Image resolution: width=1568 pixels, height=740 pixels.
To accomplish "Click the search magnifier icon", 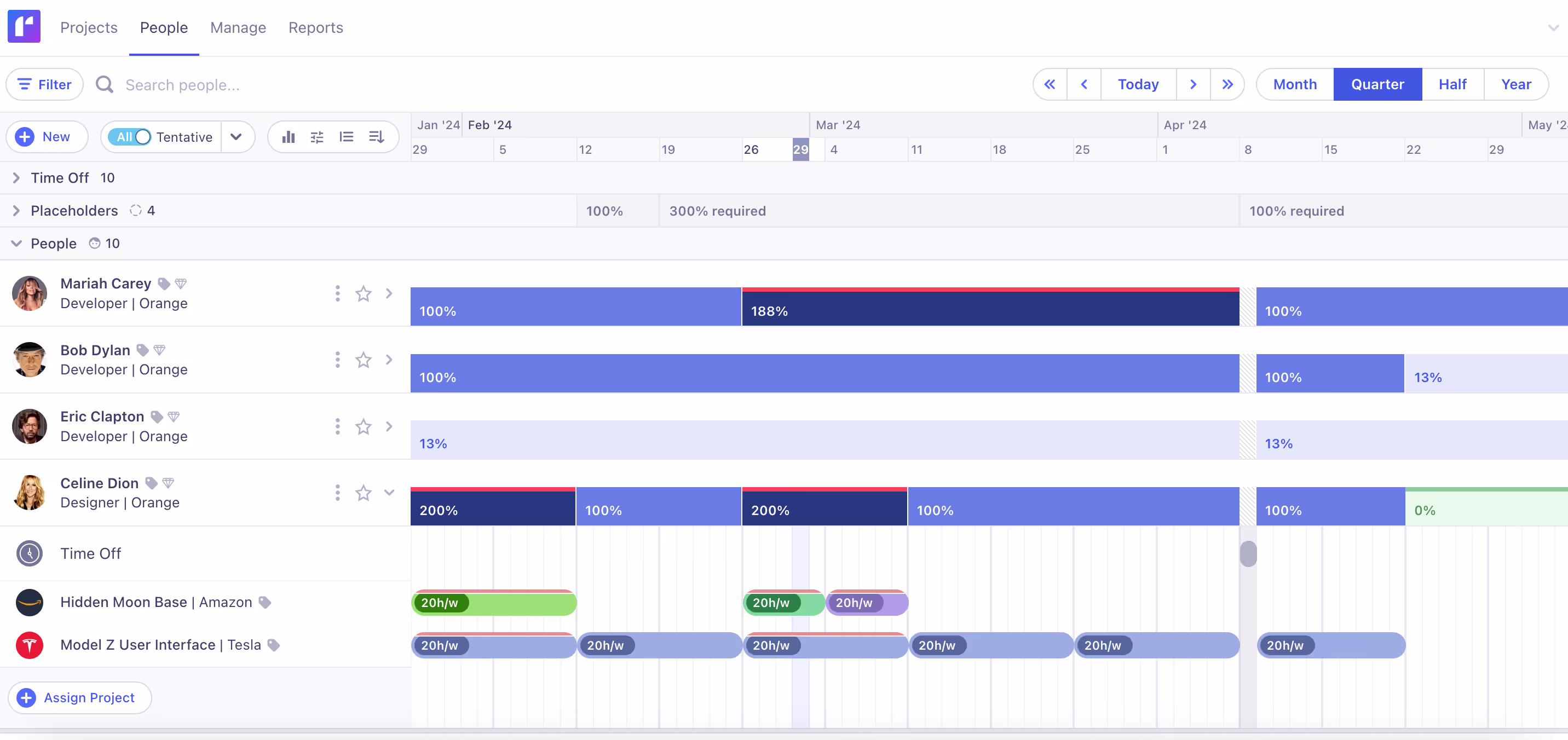I will (x=103, y=85).
